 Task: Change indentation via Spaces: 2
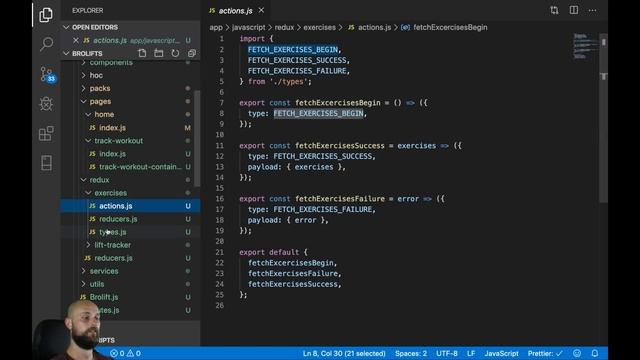[x=411, y=353]
